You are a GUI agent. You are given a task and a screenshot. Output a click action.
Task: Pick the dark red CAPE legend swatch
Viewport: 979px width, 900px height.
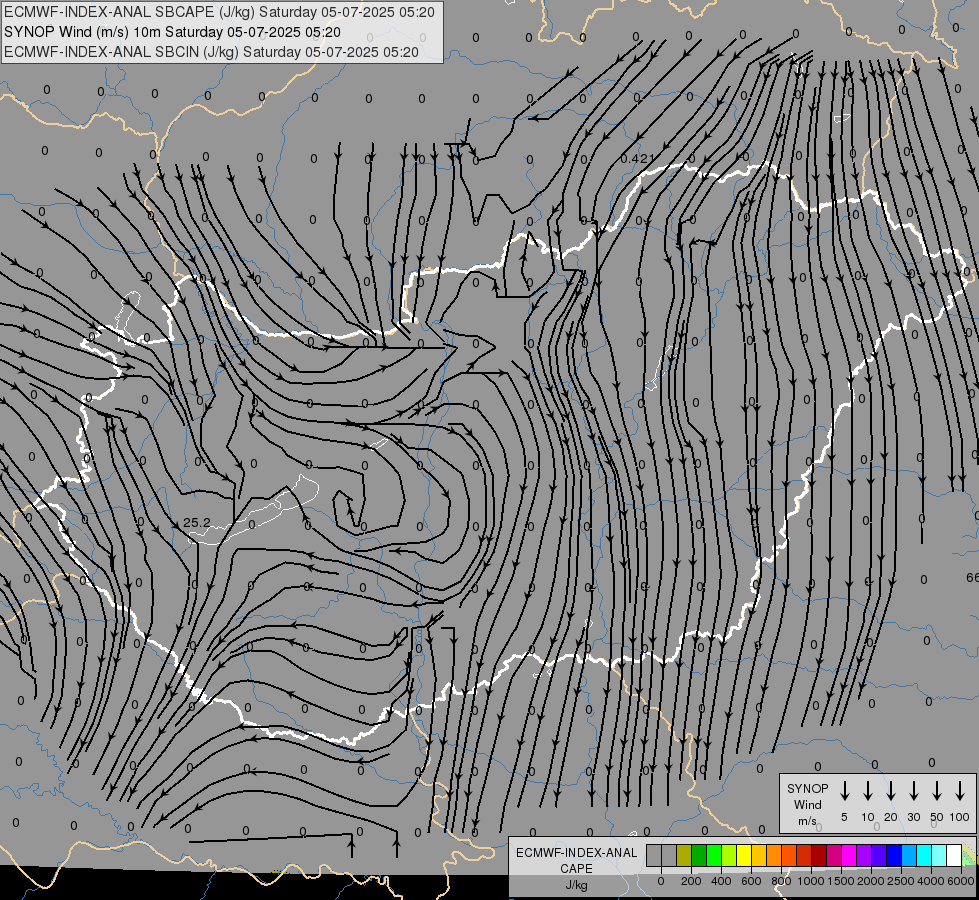click(820, 855)
